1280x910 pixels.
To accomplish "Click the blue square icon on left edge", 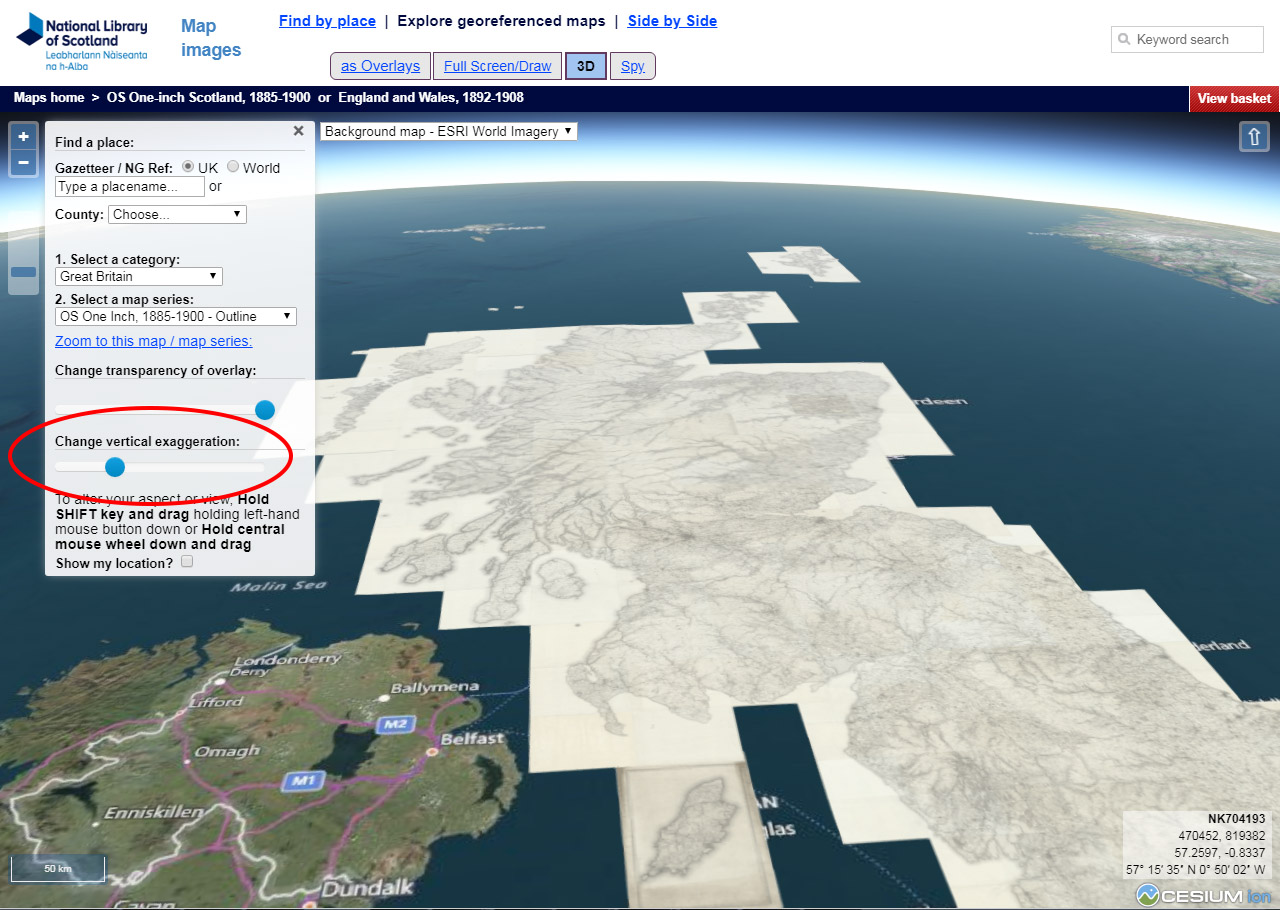I will point(22,272).
